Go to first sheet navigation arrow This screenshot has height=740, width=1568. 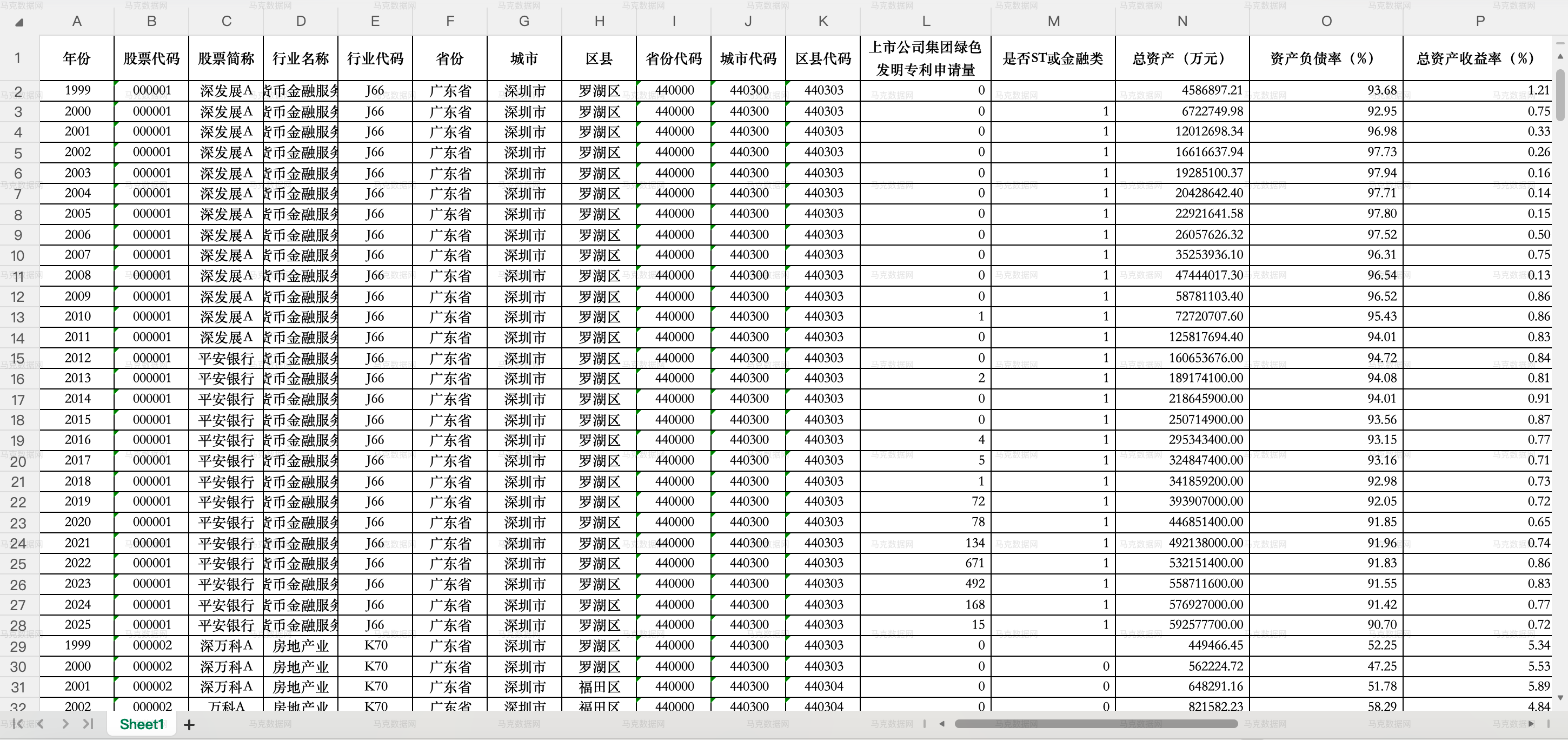coord(18,724)
